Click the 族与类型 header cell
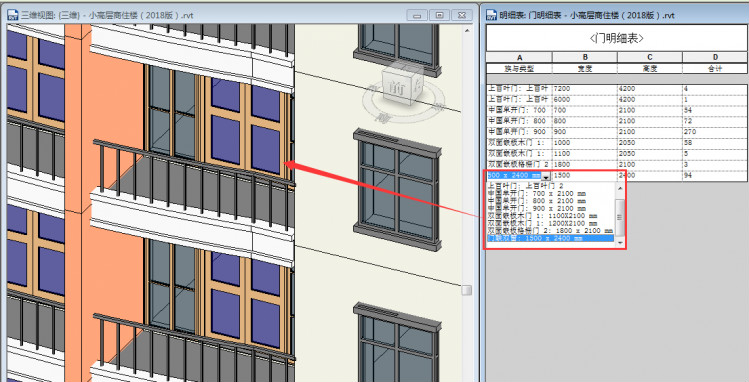The width and height of the screenshot is (749, 382). [519, 69]
